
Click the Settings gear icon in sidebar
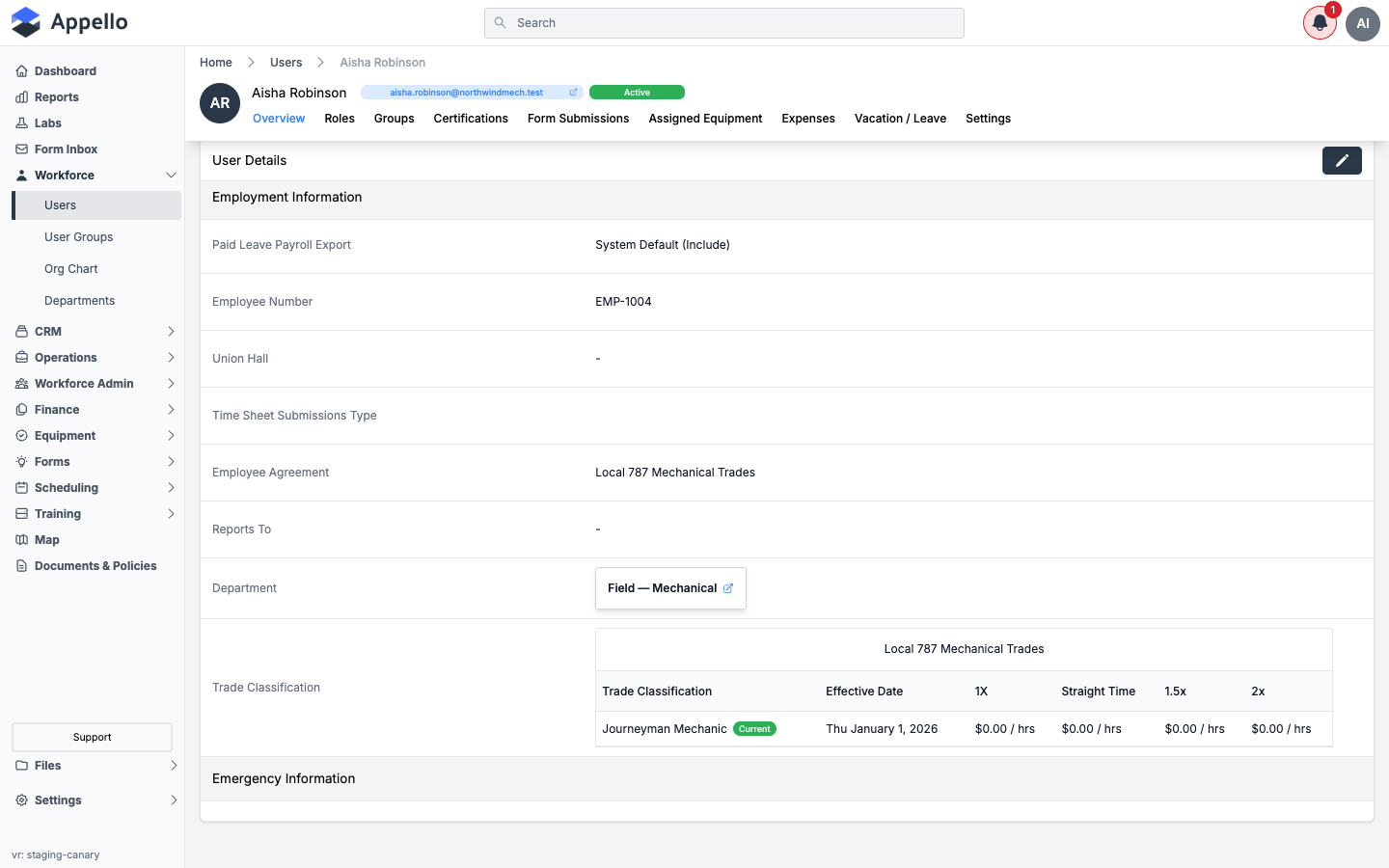[x=21, y=800]
